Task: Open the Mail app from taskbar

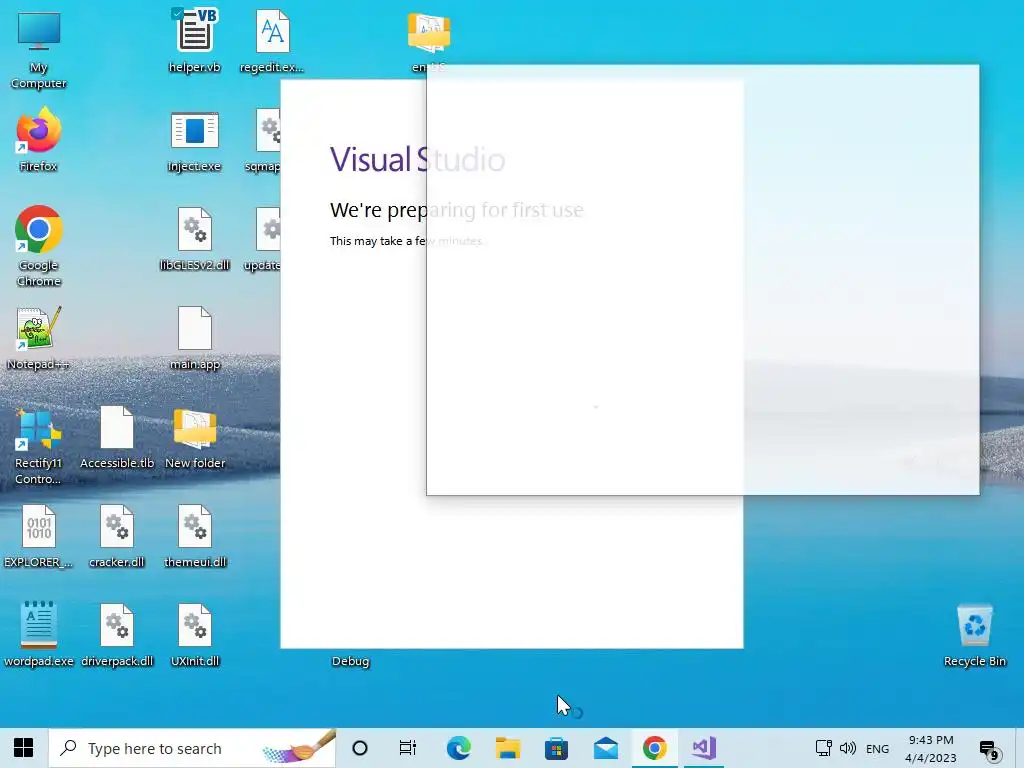Action: [x=606, y=748]
